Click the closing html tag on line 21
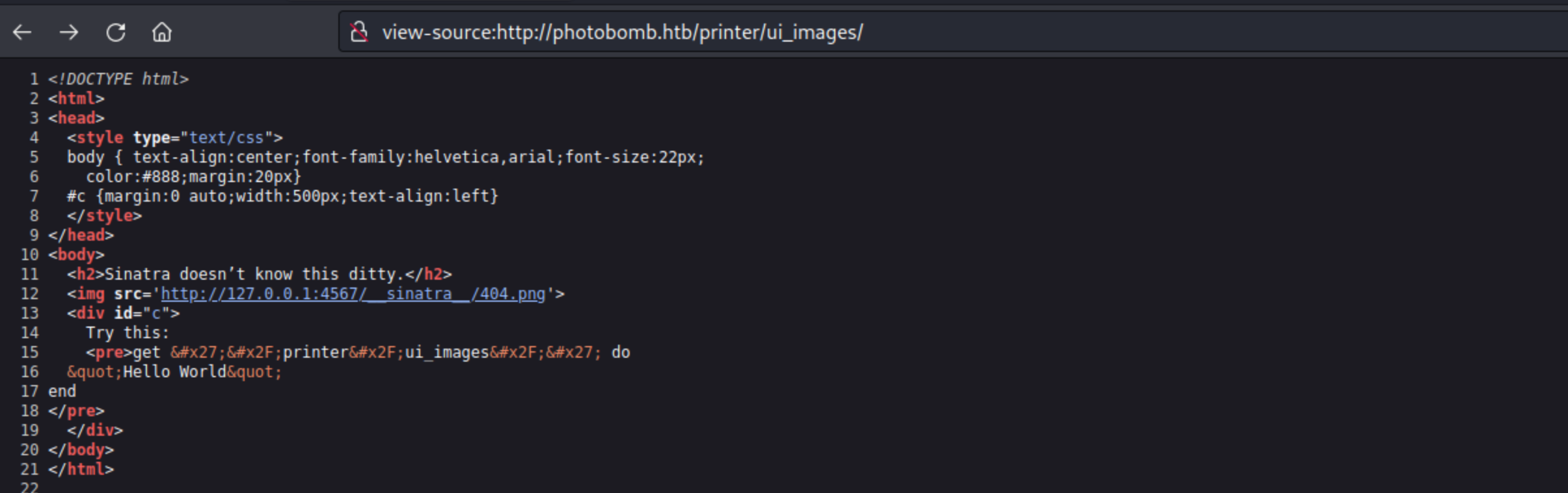 [81, 470]
